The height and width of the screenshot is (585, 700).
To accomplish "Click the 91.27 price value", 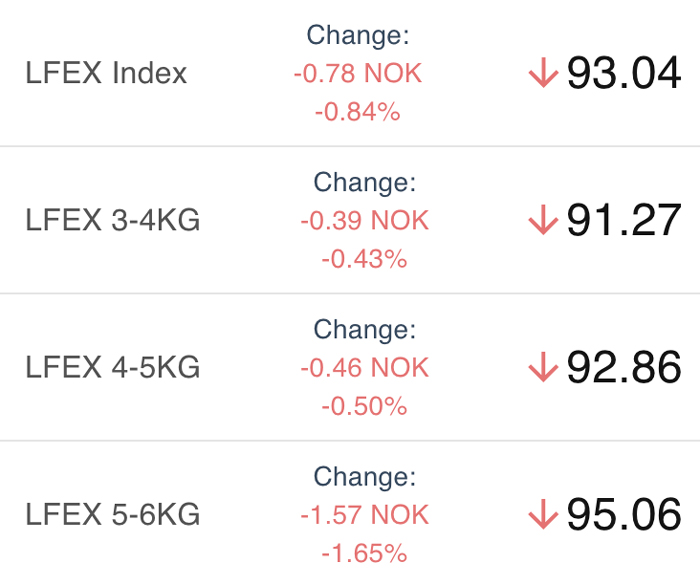I will [x=624, y=220].
